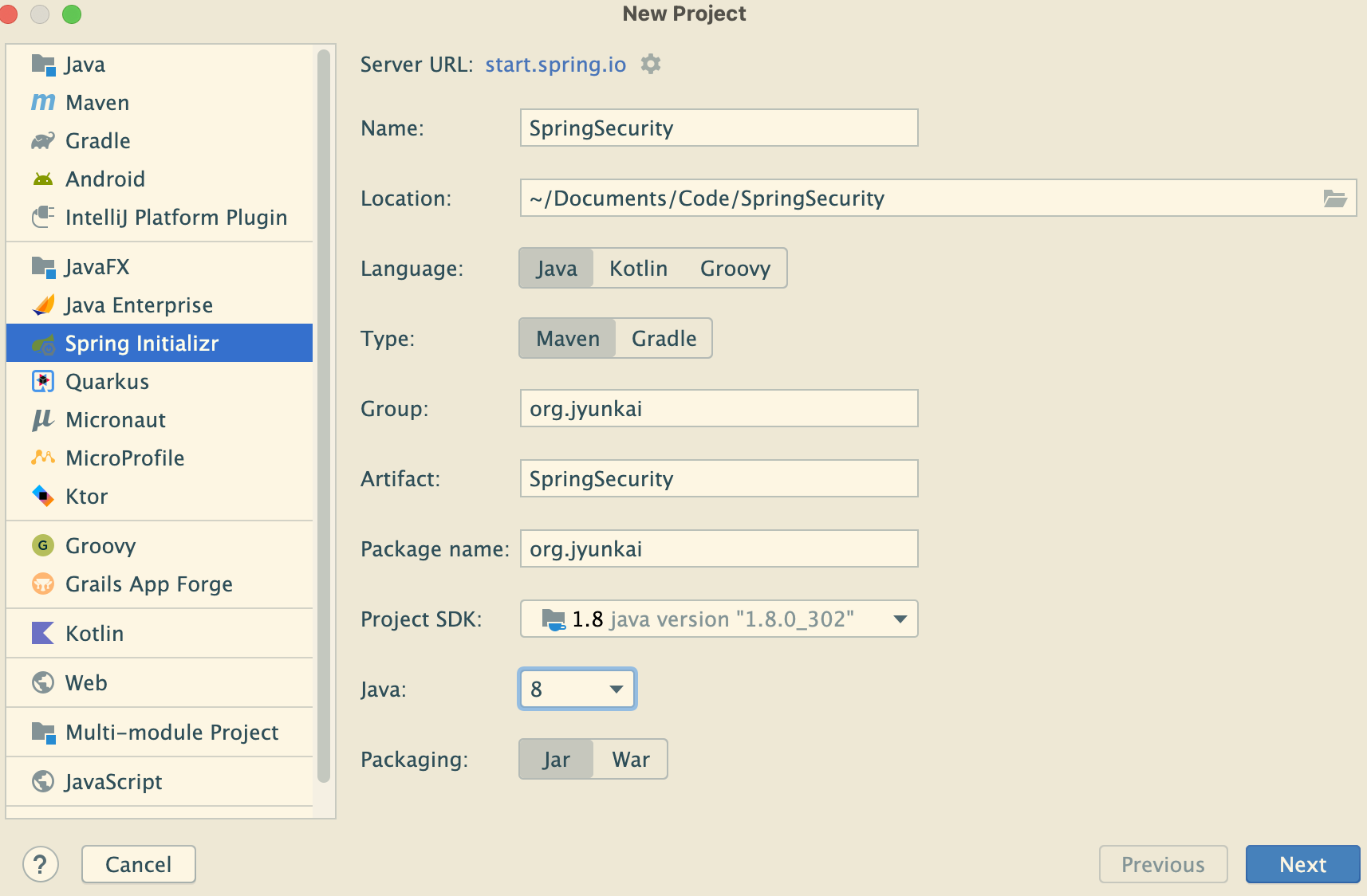Open the Project SDK dropdown
The image size is (1367, 896).
coord(719,619)
